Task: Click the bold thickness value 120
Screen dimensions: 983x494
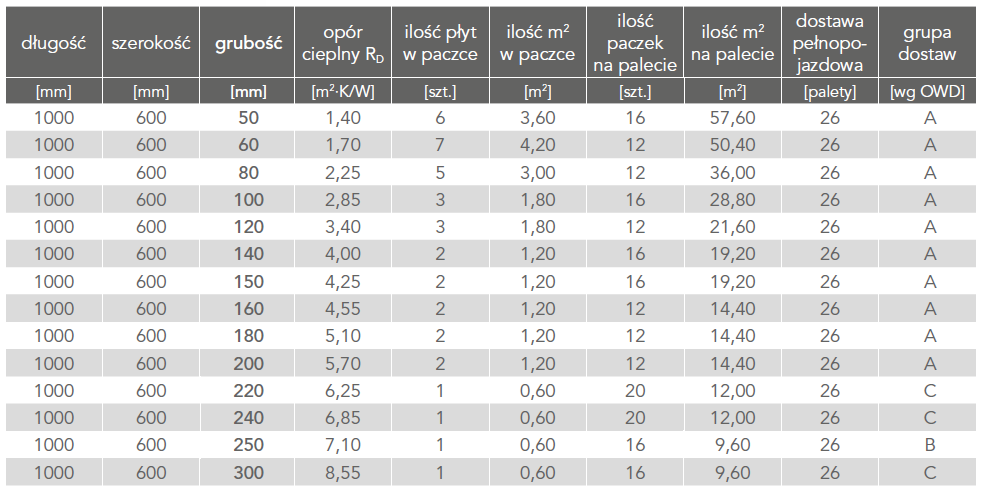Action: pyautogui.click(x=249, y=226)
